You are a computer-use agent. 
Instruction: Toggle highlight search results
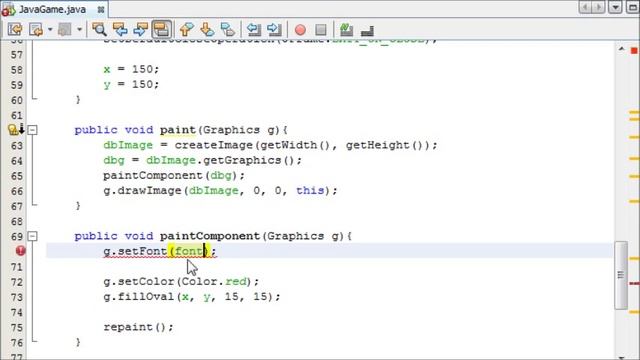(161, 29)
